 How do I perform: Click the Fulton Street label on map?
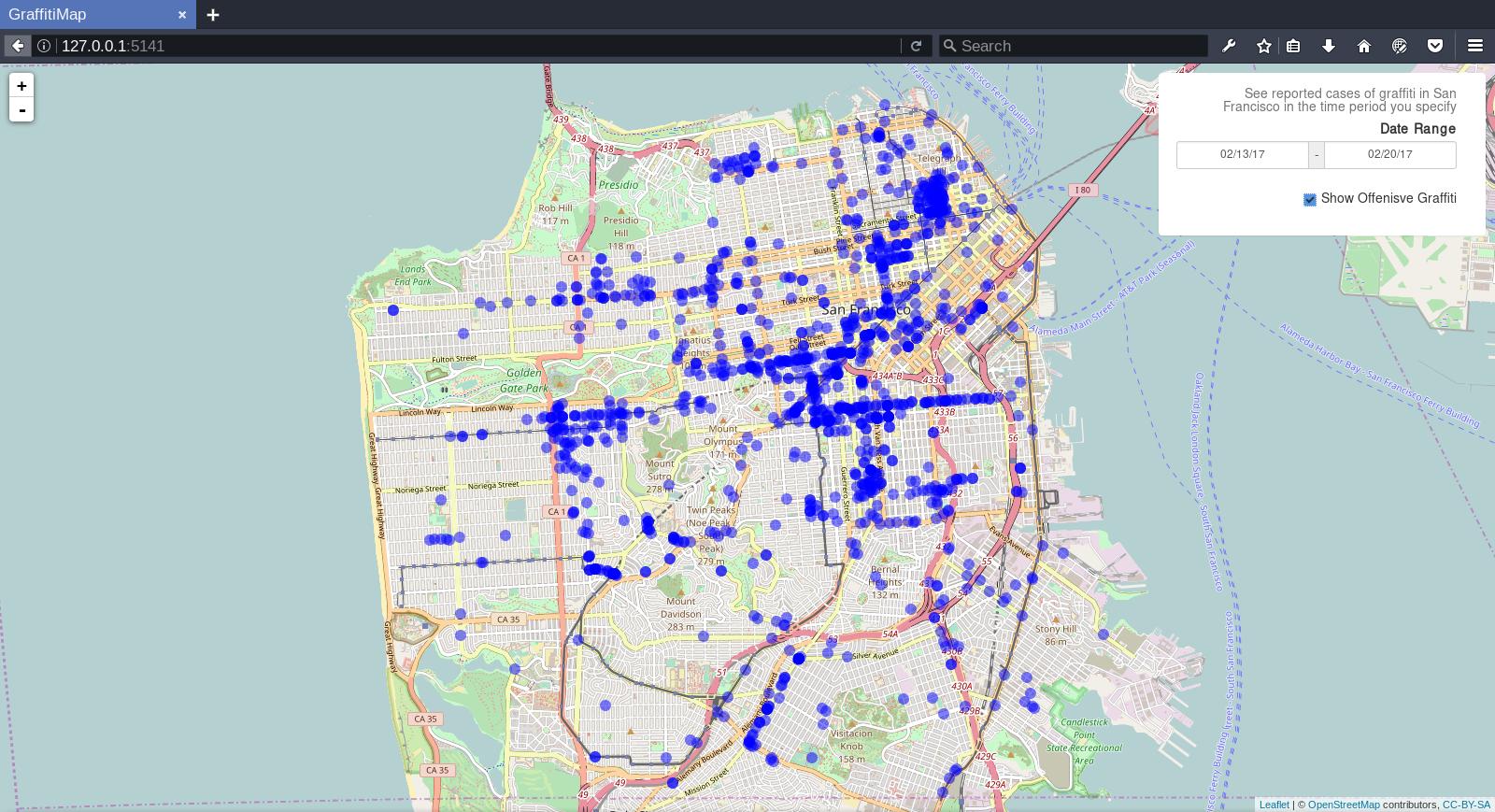click(x=455, y=359)
